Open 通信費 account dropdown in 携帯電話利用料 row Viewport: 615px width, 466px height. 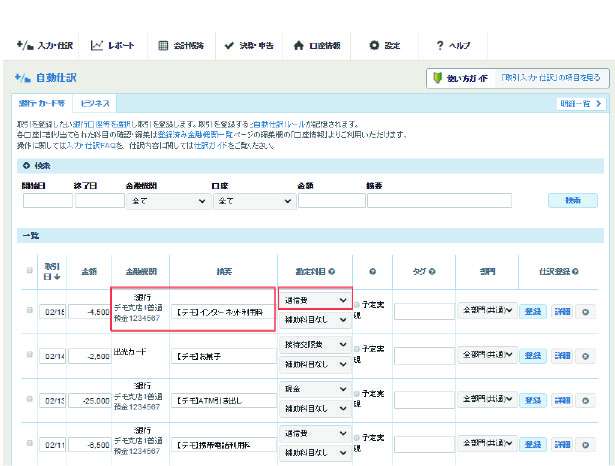click(315, 433)
